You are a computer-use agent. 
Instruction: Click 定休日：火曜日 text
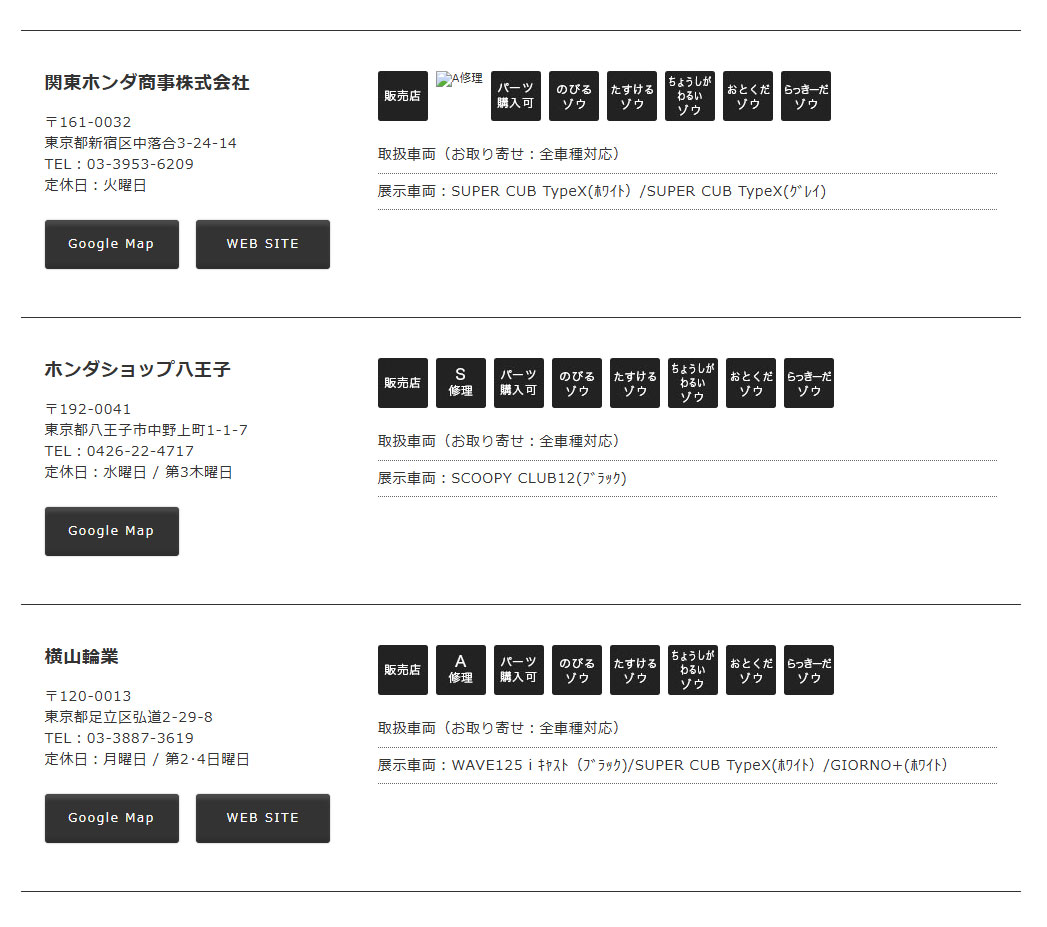[x=95, y=185]
